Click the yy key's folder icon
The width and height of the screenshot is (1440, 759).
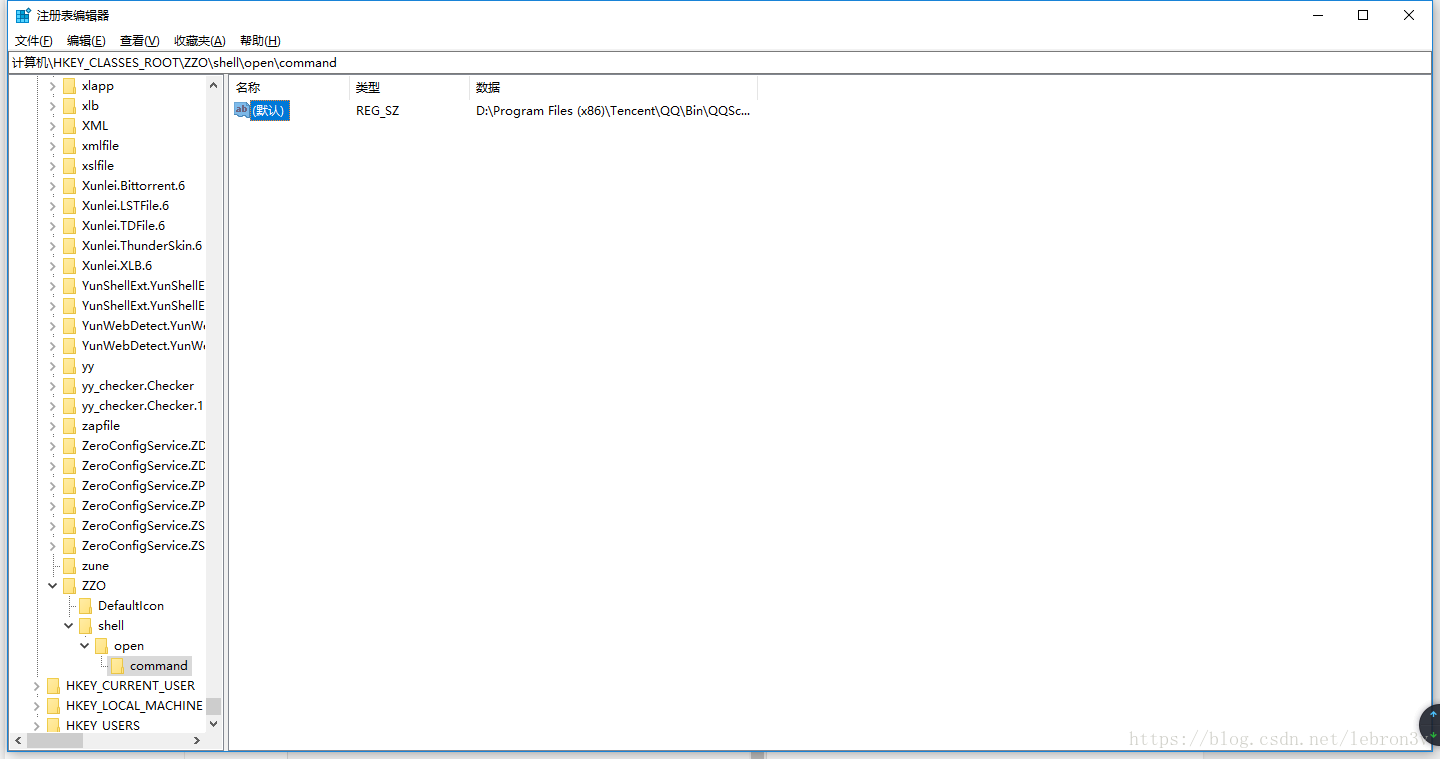click(x=70, y=365)
